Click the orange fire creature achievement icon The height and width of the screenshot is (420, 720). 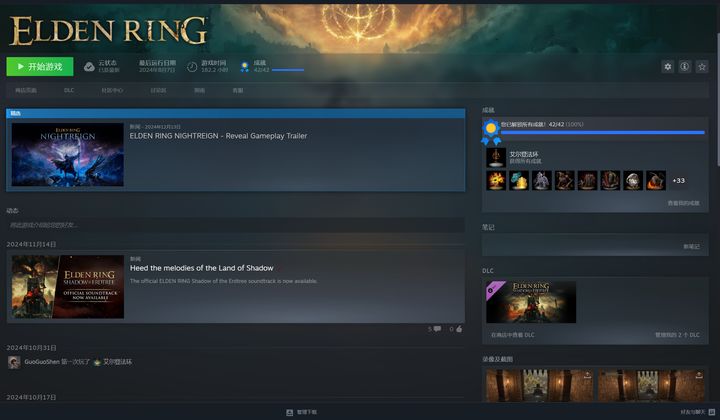pyautogui.click(x=656, y=180)
